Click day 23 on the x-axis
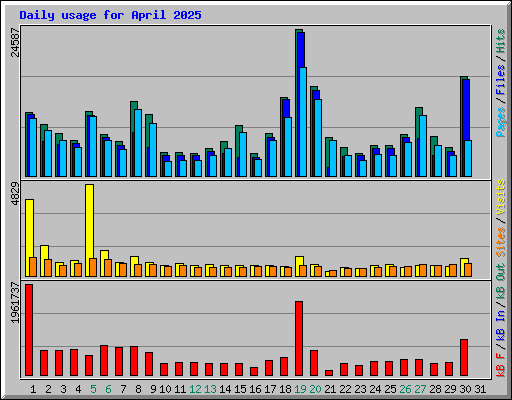The height and width of the screenshot is (400, 512). click(x=360, y=389)
